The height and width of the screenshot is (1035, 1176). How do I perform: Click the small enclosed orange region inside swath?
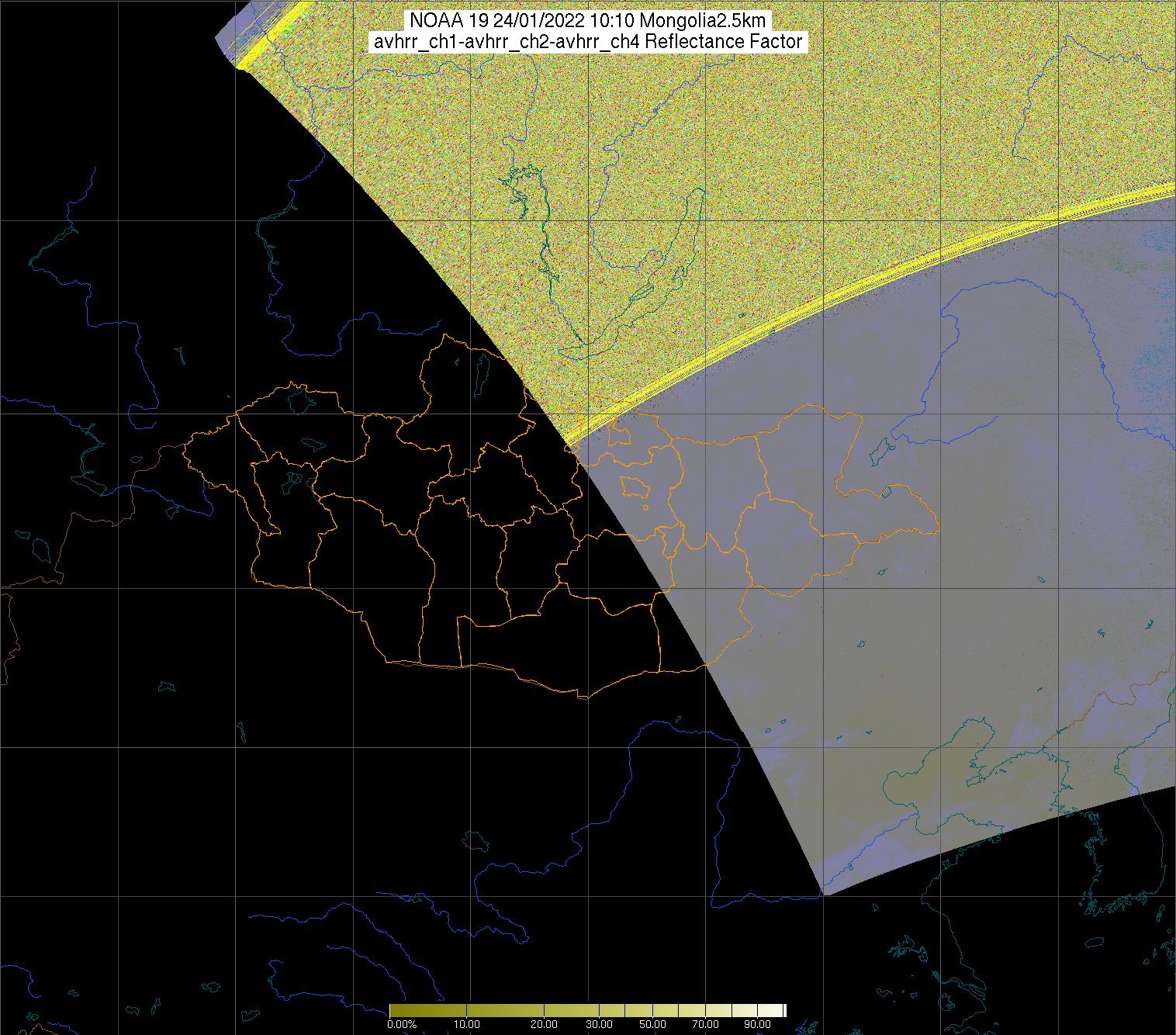coord(635,486)
